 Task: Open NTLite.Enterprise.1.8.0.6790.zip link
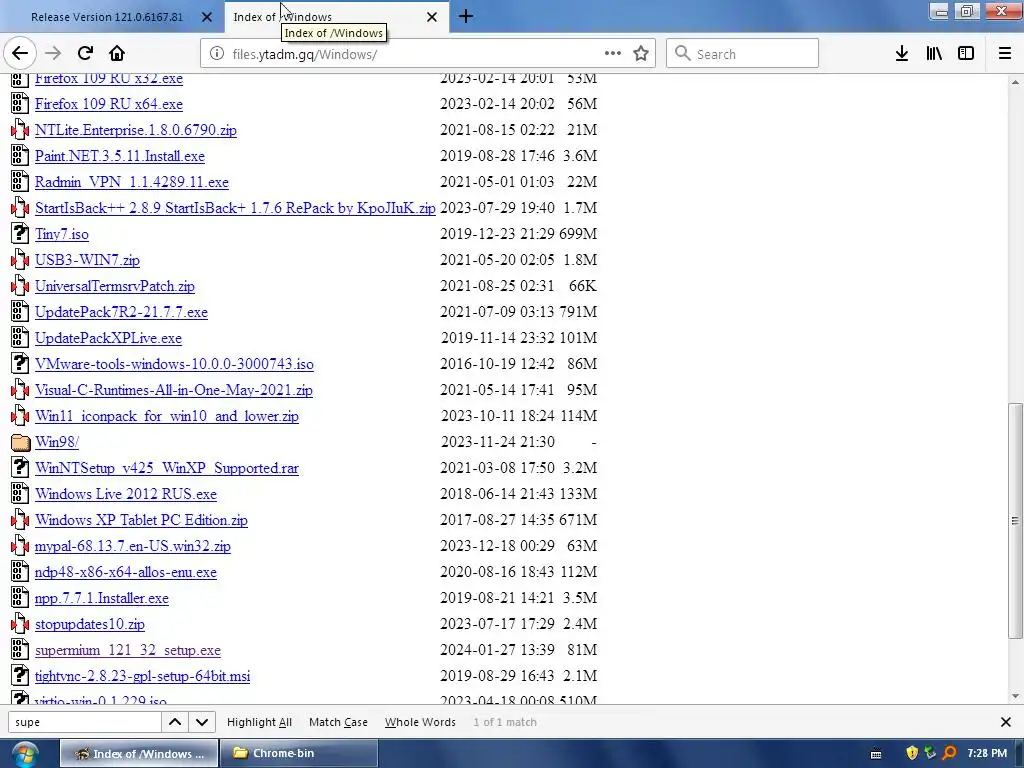point(136,130)
